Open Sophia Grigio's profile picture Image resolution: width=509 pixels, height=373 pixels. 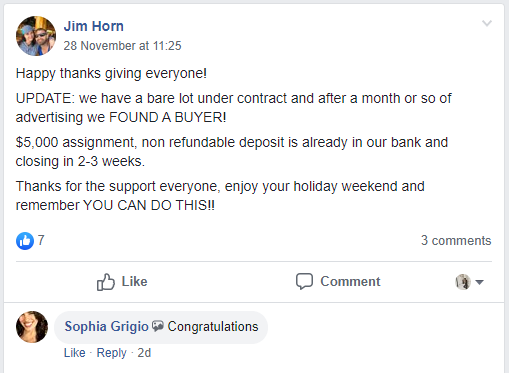click(32, 327)
